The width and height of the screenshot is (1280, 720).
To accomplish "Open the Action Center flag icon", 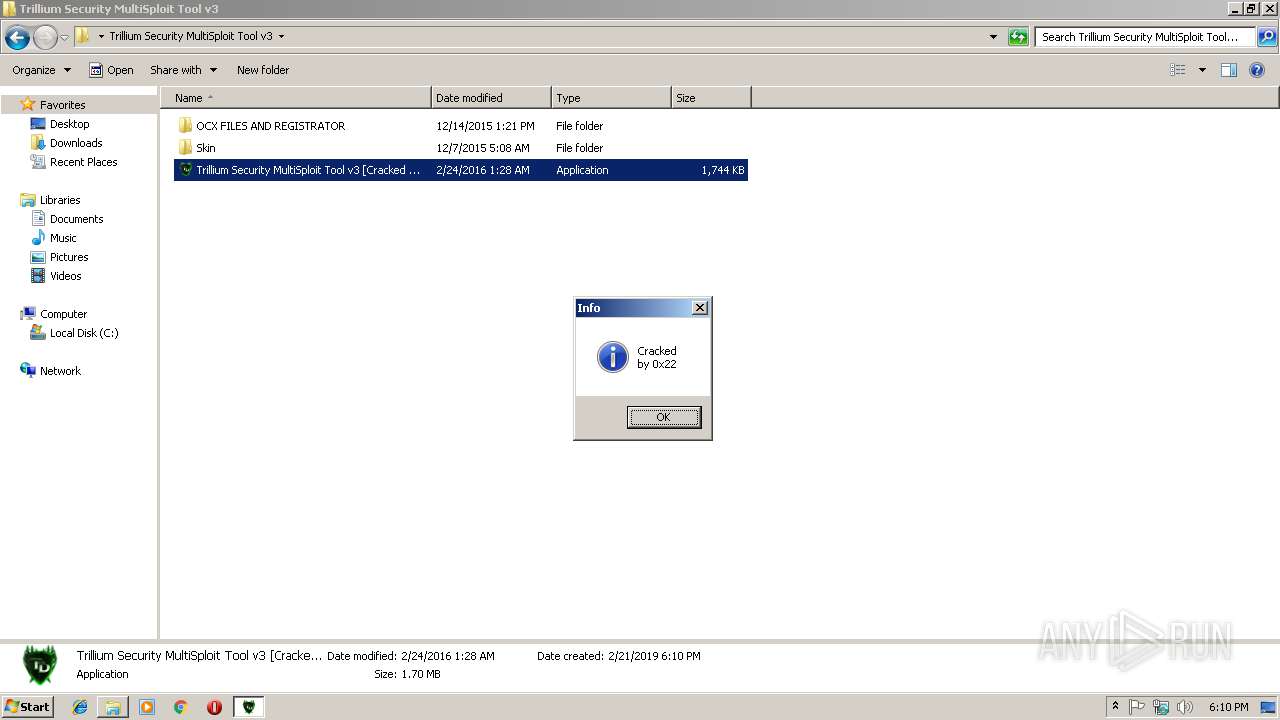I will point(1137,707).
